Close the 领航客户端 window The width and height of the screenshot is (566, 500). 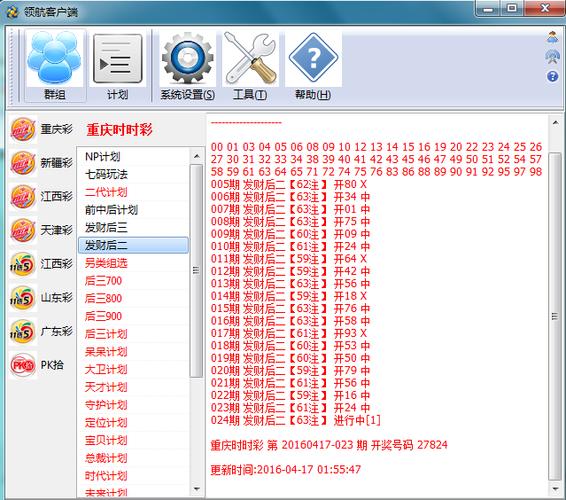544,9
